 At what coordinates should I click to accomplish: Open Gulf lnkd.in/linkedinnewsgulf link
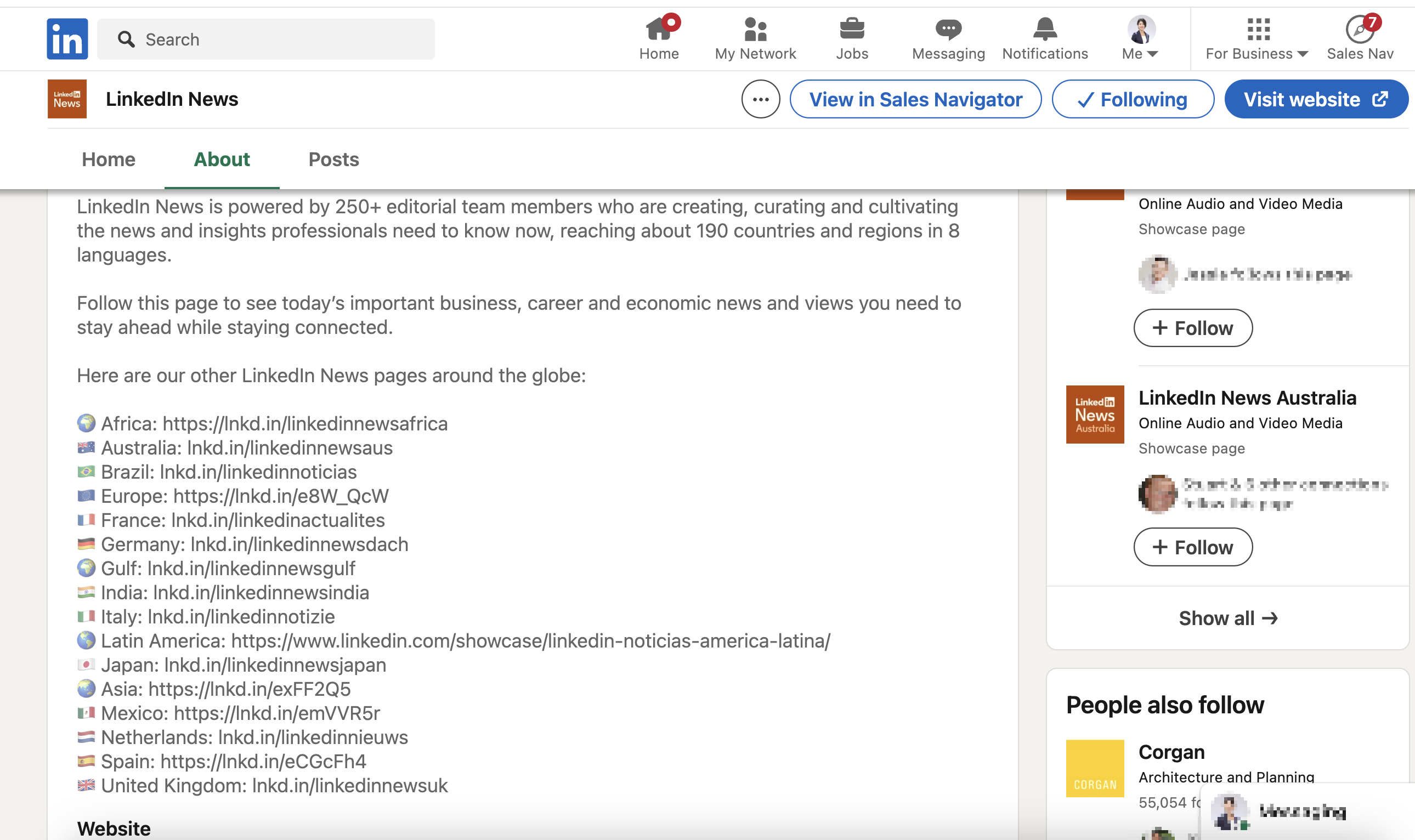tap(251, 568)
